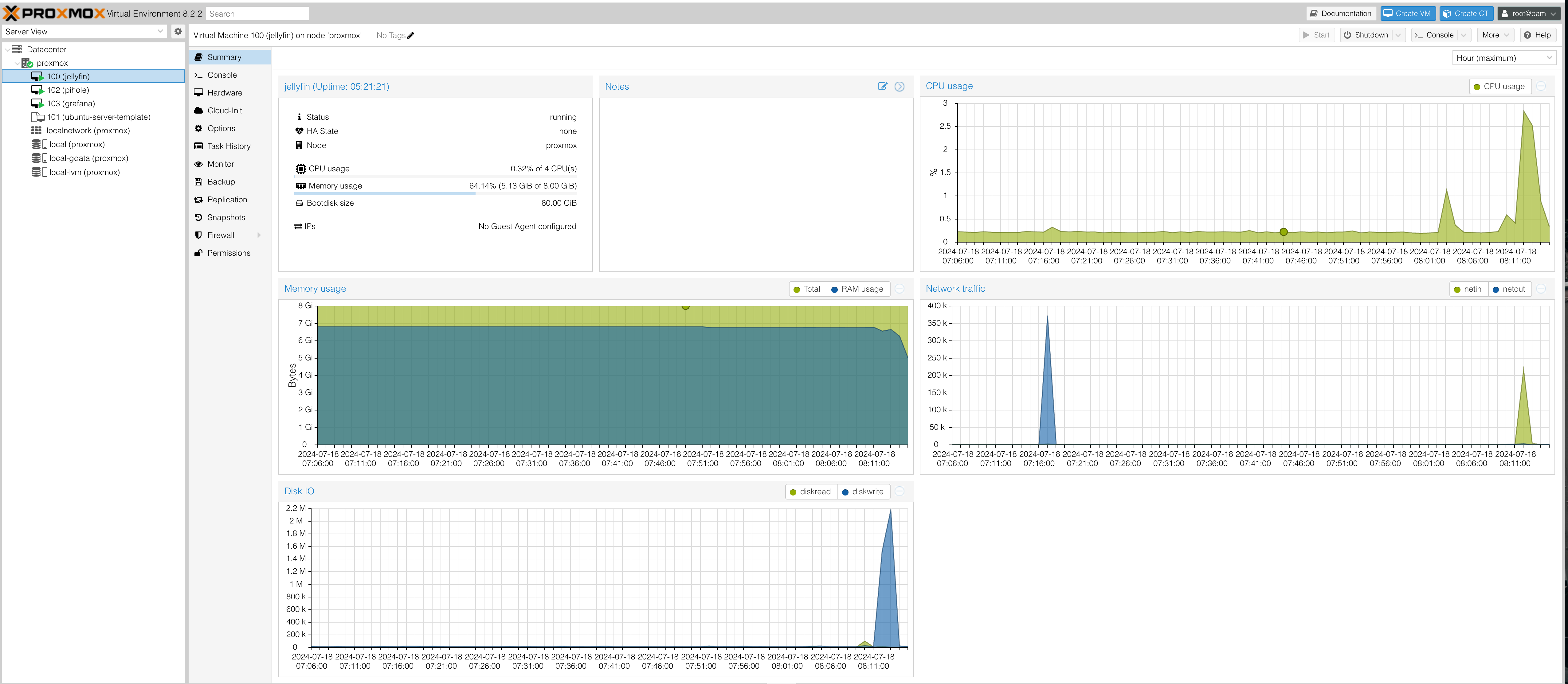Click the Memory usage progress bar

tap(436, 194)
